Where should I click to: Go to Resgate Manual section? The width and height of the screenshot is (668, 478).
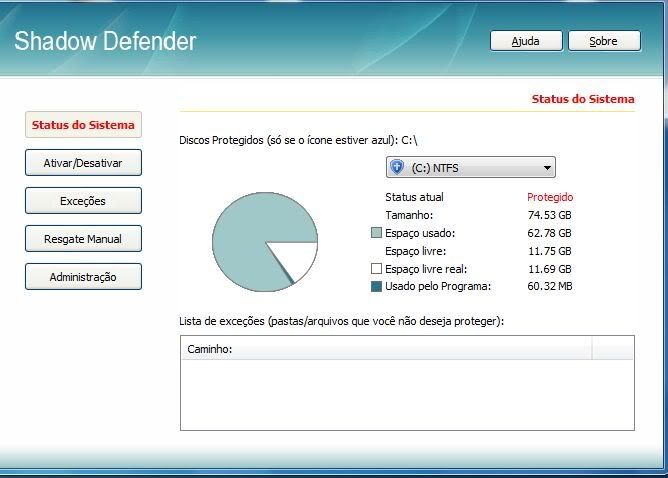[x=83, y=239]
